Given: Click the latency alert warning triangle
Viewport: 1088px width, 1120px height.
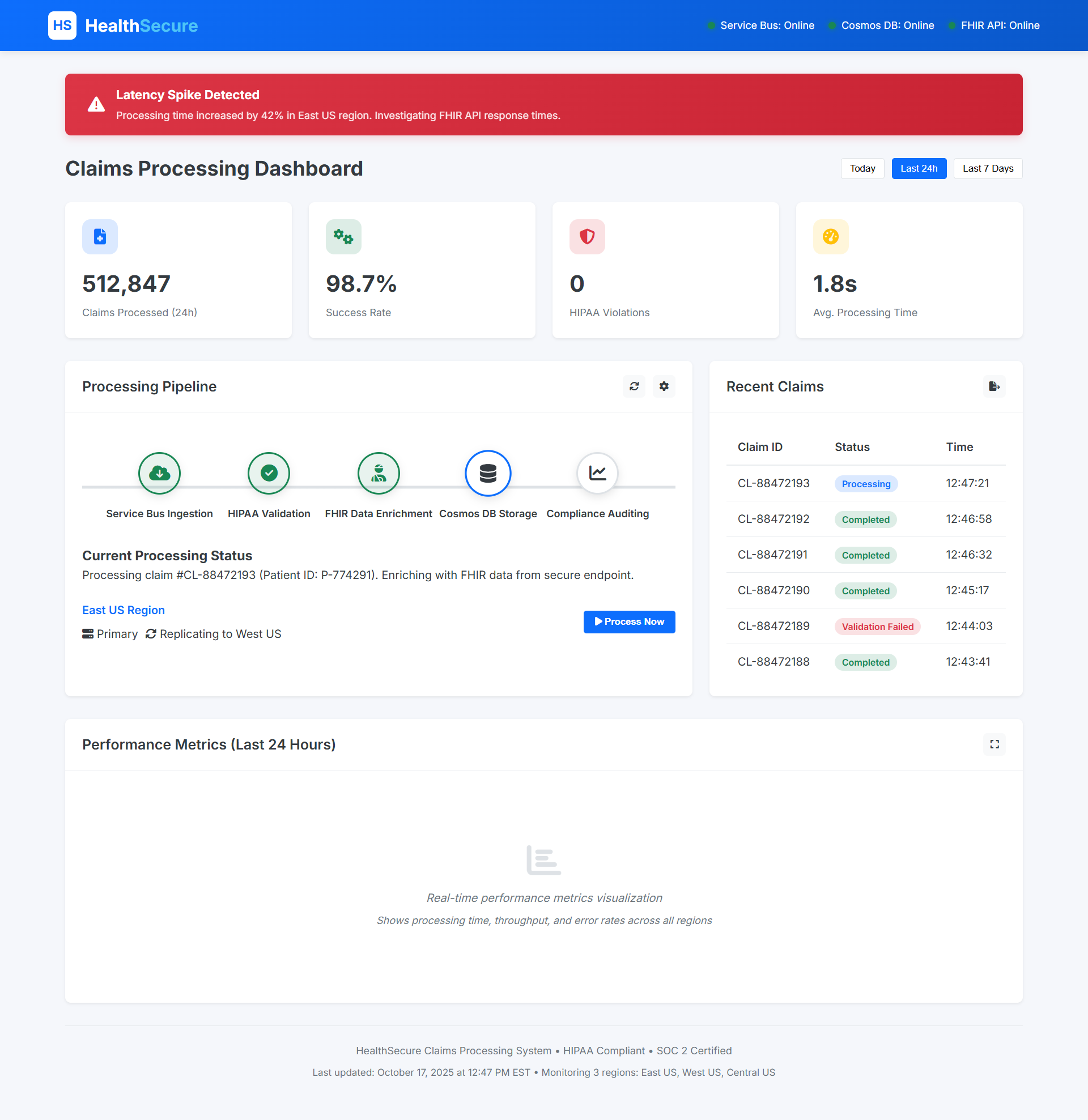Looking at the screenshot, I should [x=96, y=105].
